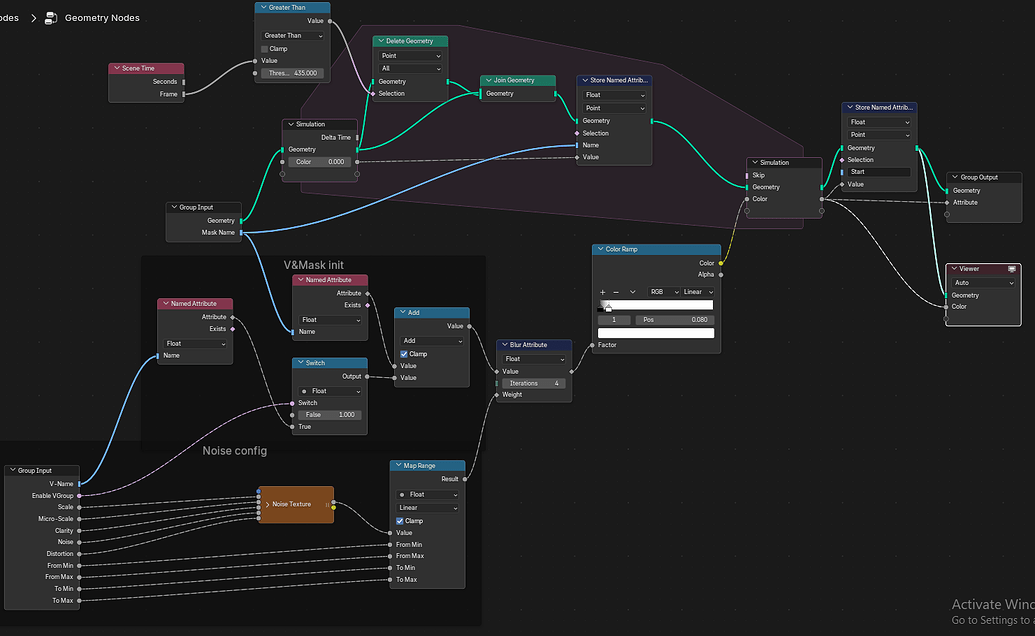Click the Seconds output socket of Scene Time
Screen dimensions: 1035x636
tap(184, 82)
